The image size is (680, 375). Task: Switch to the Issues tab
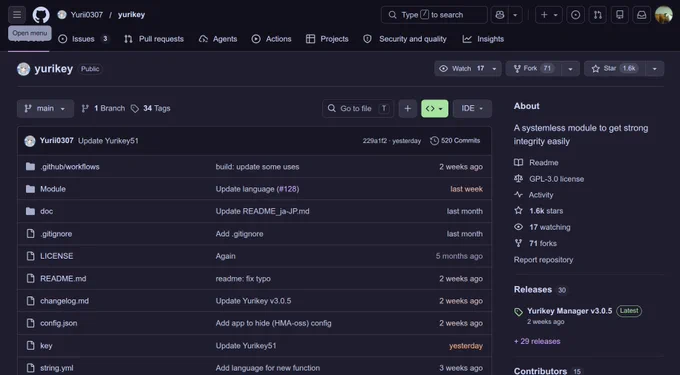click(83, 39)
